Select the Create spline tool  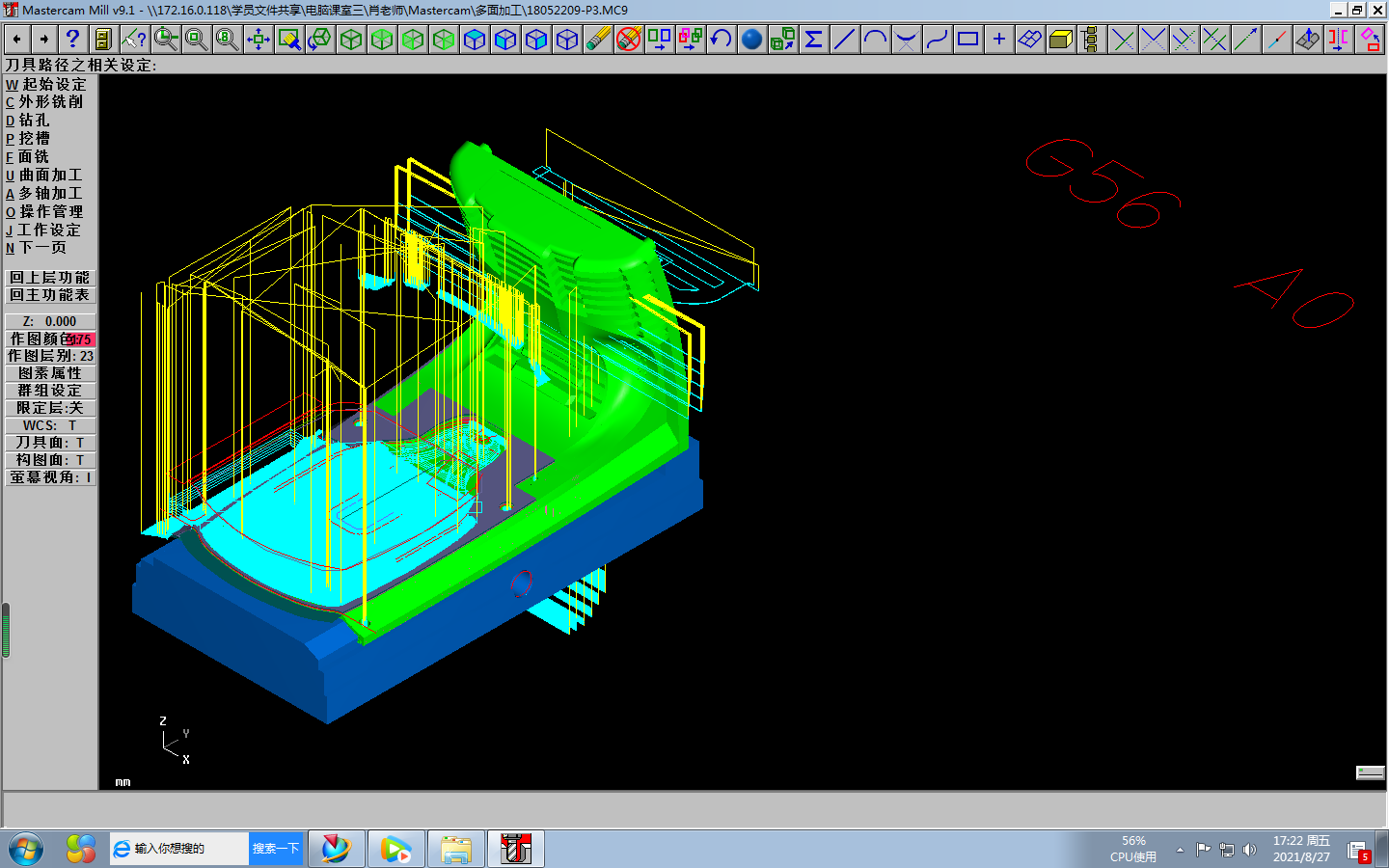[x=938, y=40]
